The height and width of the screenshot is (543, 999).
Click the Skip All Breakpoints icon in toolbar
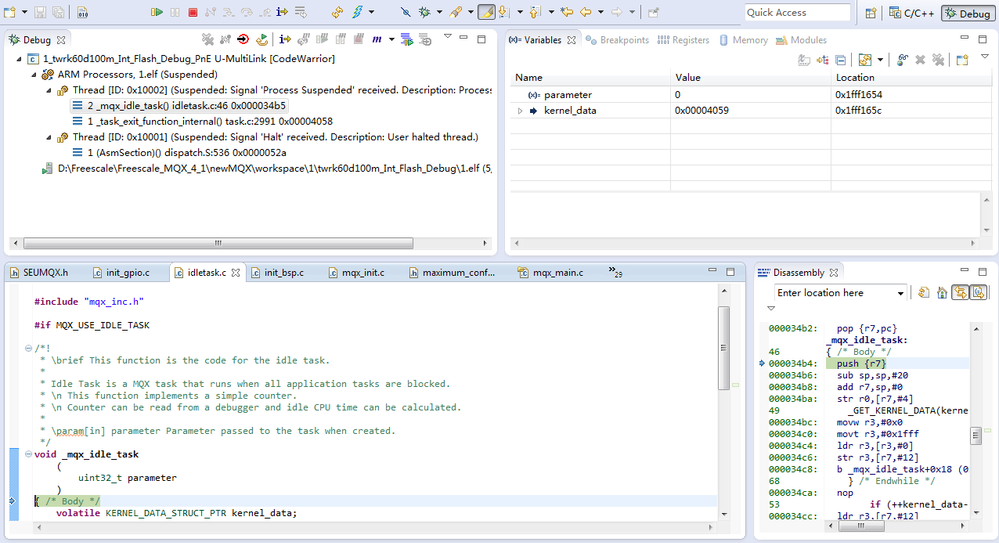coord(405,12)
